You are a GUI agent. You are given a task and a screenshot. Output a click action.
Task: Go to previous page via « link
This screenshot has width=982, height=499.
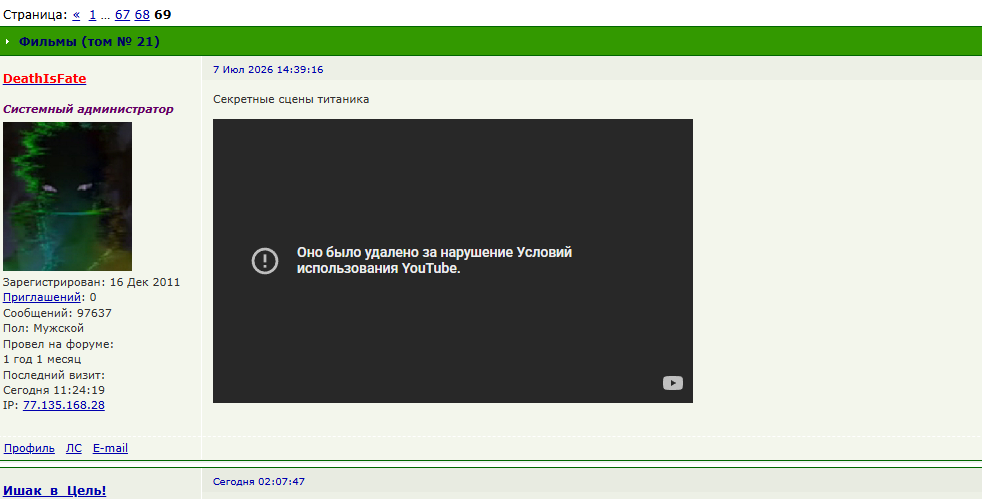76,14
